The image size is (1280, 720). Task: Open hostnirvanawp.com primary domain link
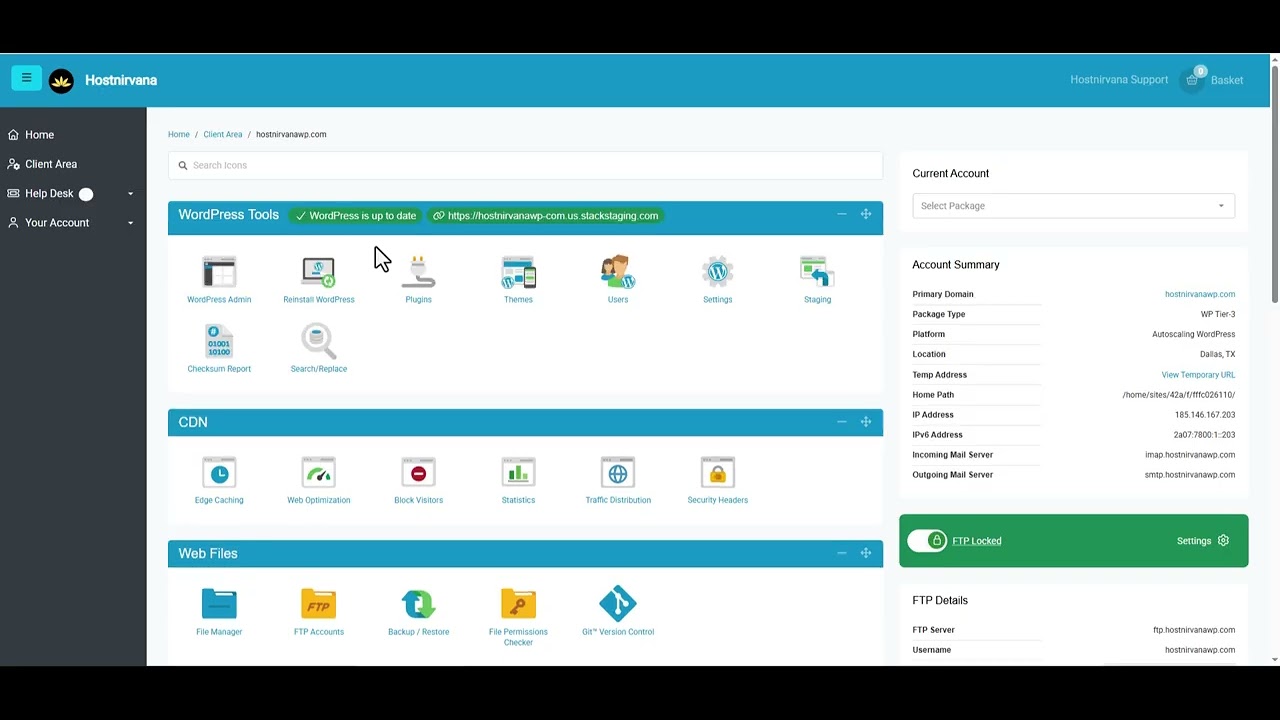pos(1200,294)
